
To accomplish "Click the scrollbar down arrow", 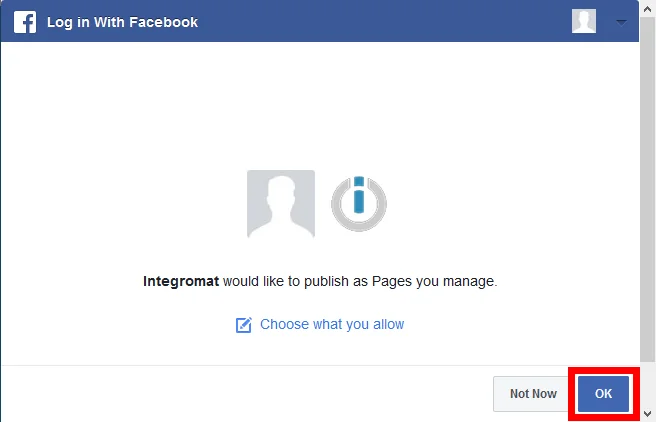I will click(x=647, y=414).
